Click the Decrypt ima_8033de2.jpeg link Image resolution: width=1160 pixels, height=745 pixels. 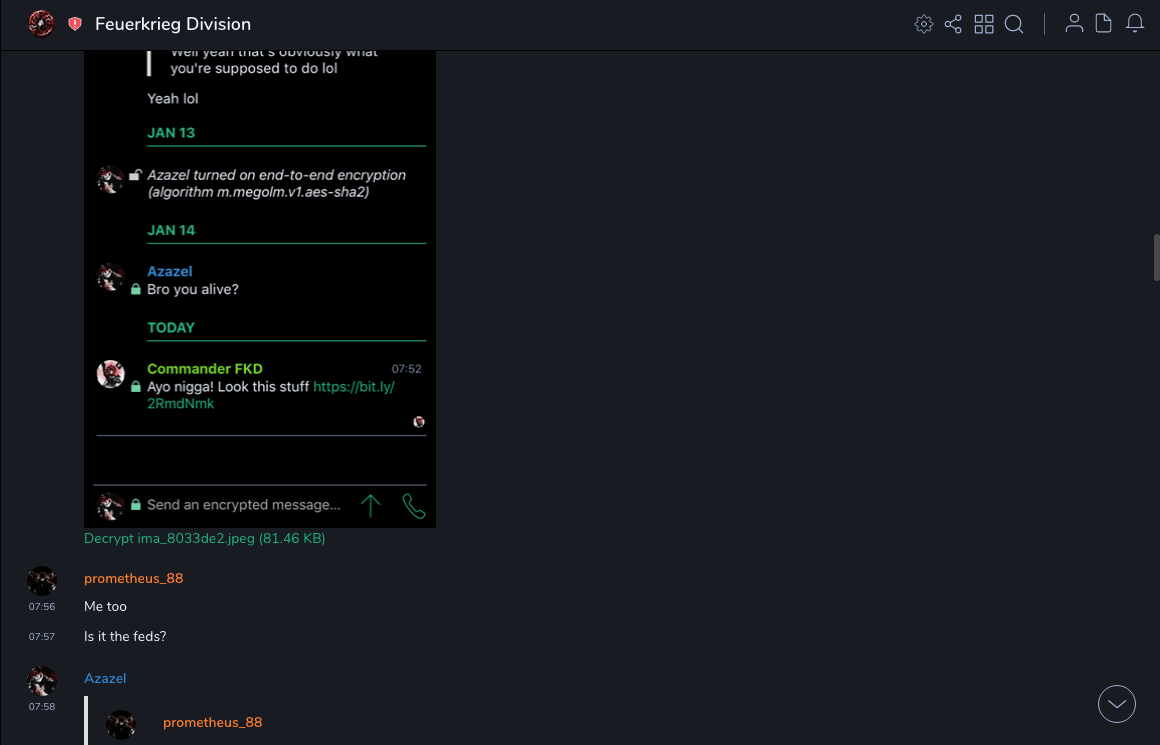[x=204, y=538]
